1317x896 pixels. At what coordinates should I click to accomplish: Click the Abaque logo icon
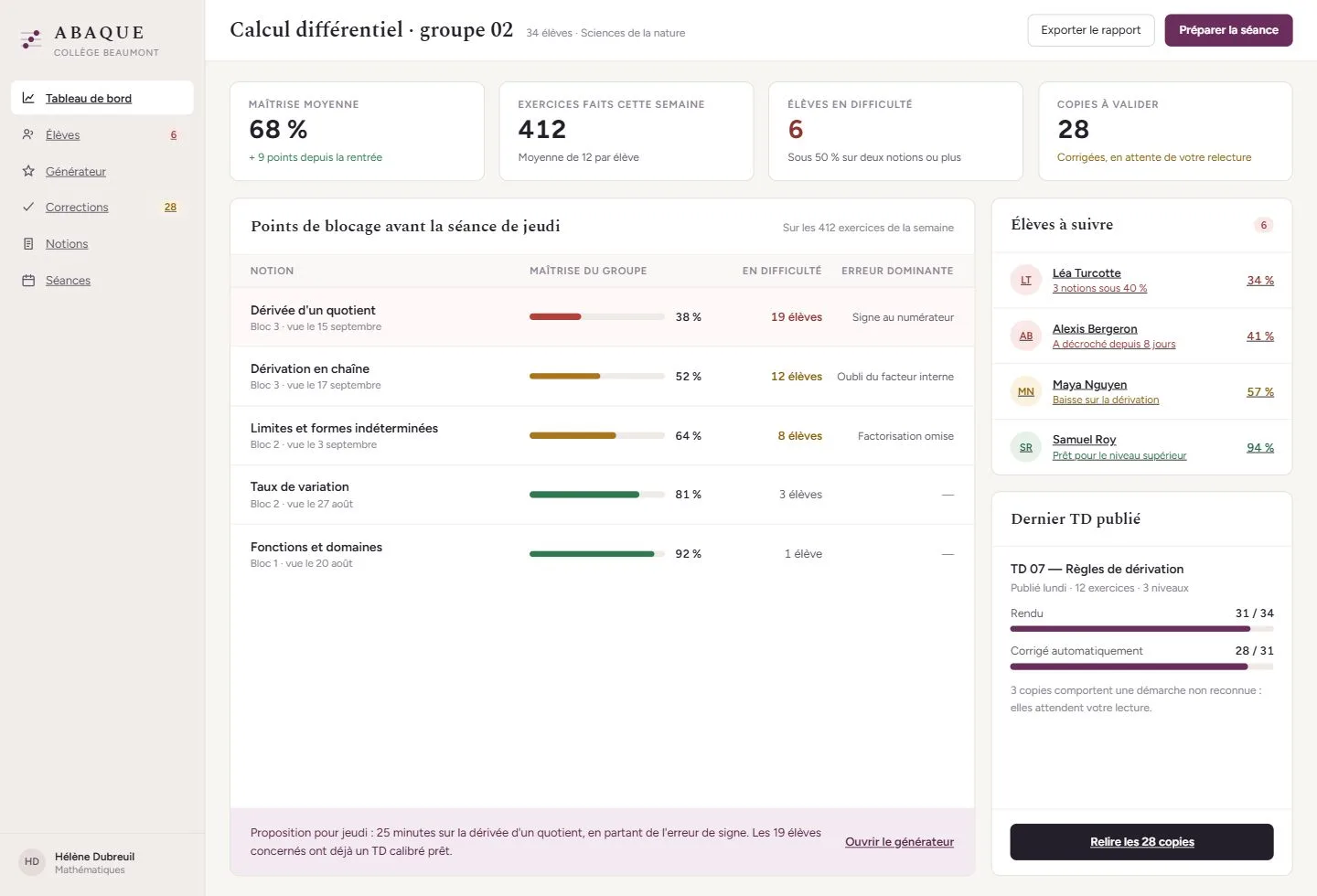point(31,39)
